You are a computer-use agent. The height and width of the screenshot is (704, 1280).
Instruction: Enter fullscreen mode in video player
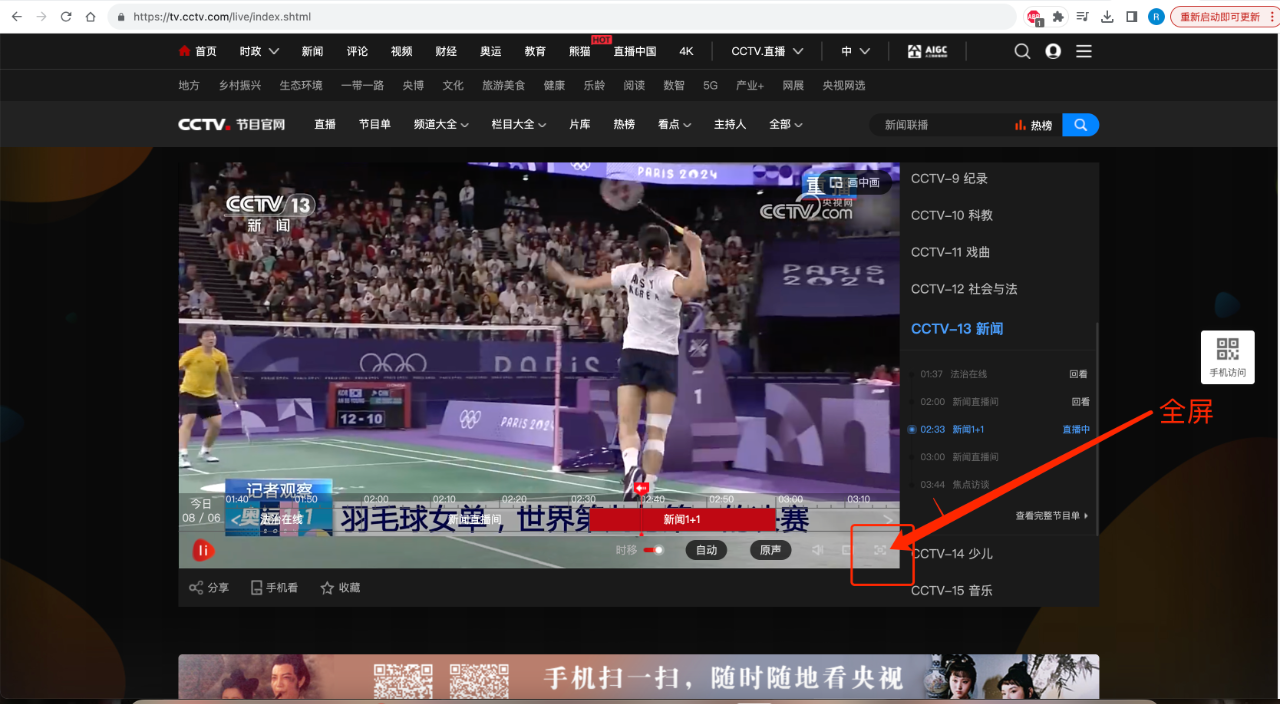pyautogui.click(x=880, y=550)
